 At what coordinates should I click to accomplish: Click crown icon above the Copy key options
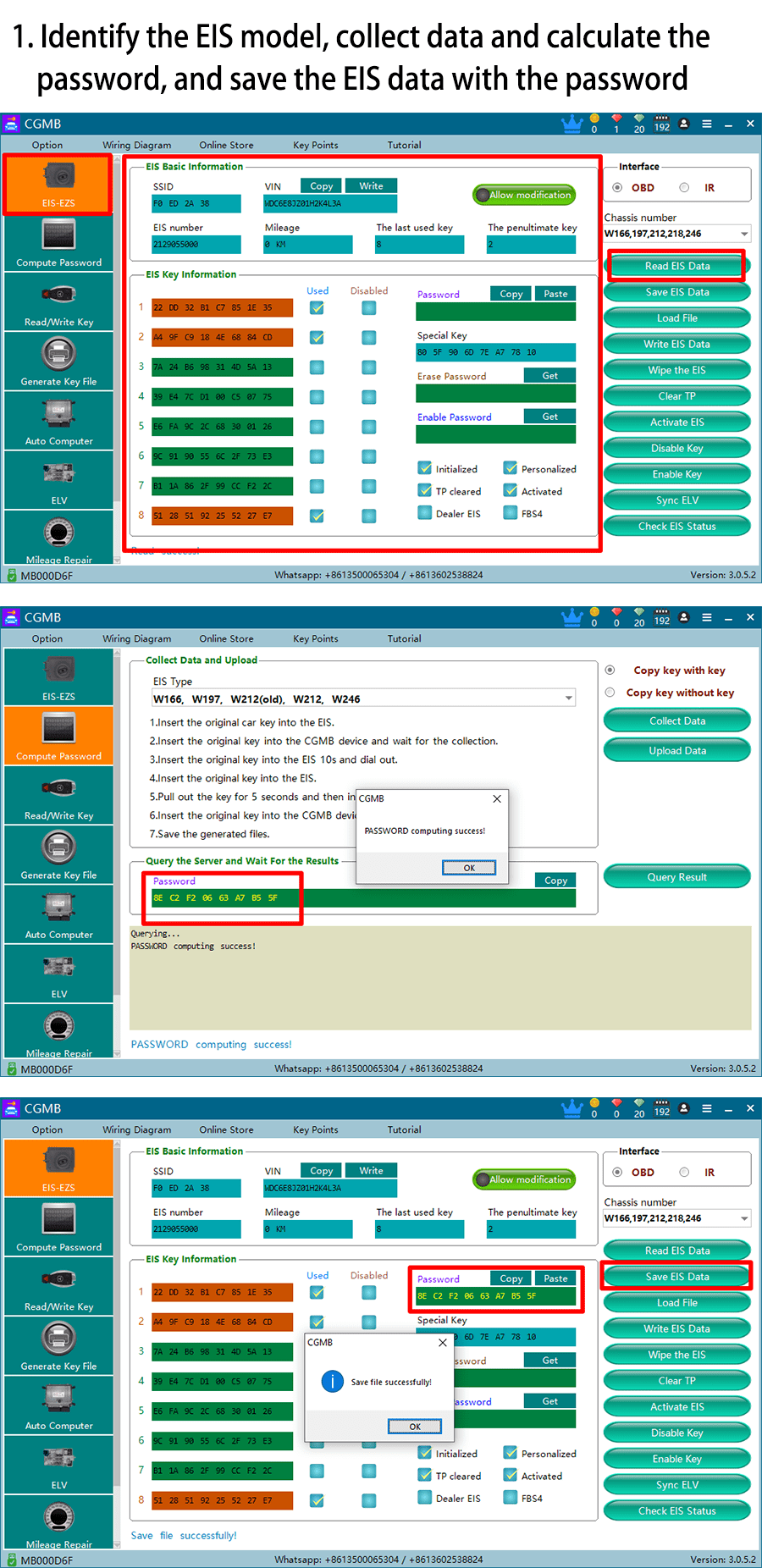click(572, 618)
